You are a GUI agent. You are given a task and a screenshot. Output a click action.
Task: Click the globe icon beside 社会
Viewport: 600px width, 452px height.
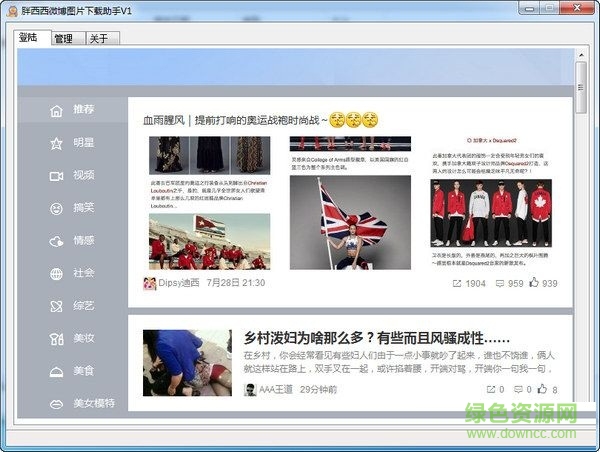click(x=56, y=274)
